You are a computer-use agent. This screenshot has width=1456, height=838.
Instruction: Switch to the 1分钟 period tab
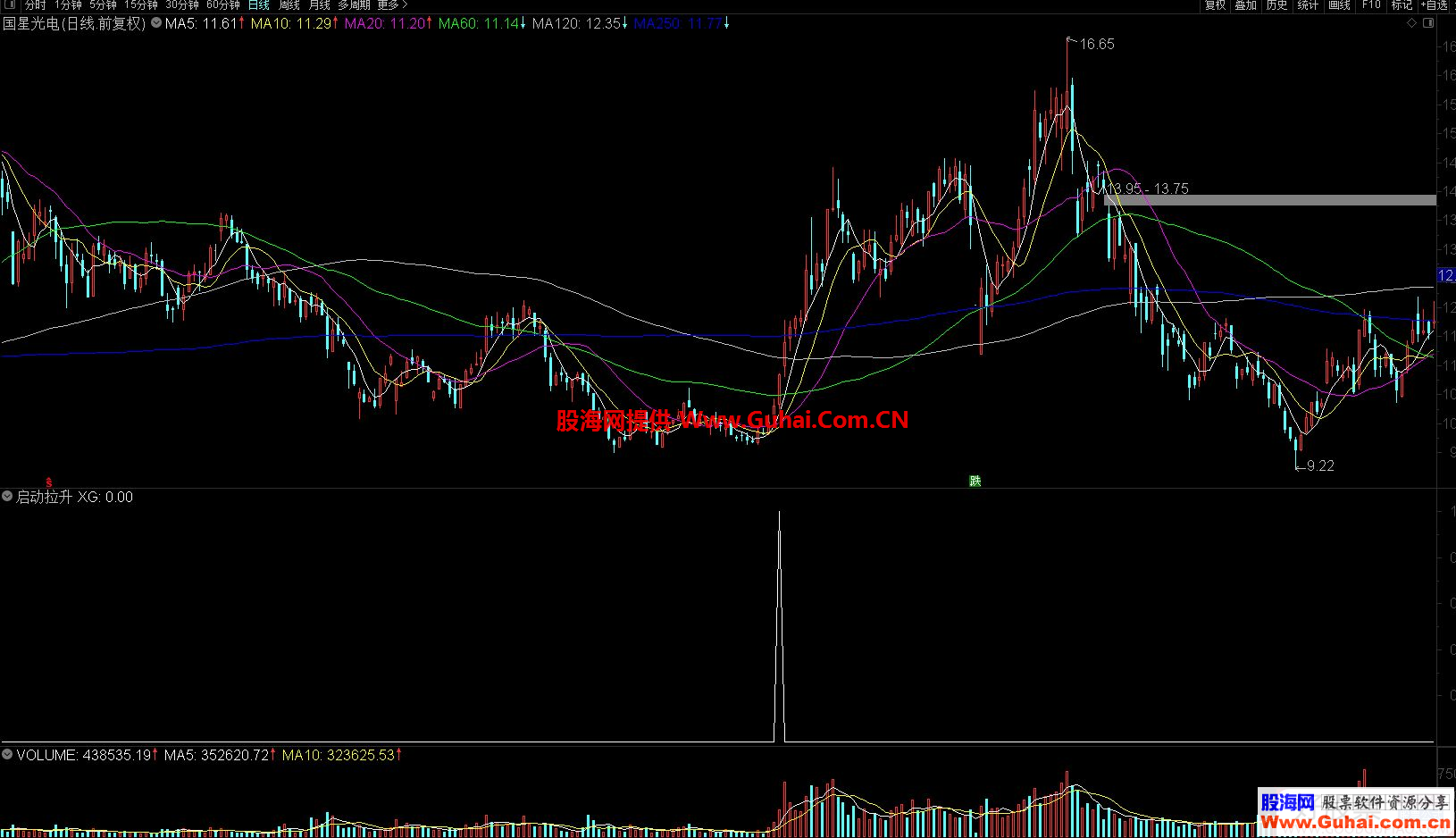tap(68, 4)
